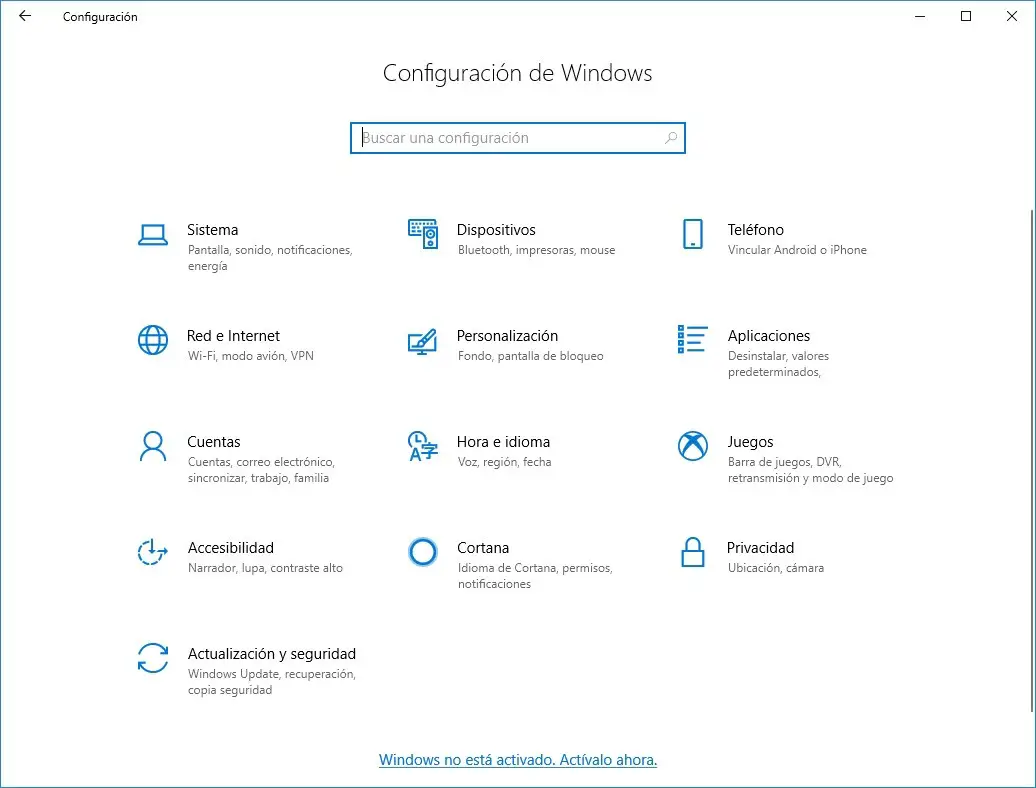Click the Hora e idioma clock icon
Viewport: 1036px width, 788px height.
[423, 446]
